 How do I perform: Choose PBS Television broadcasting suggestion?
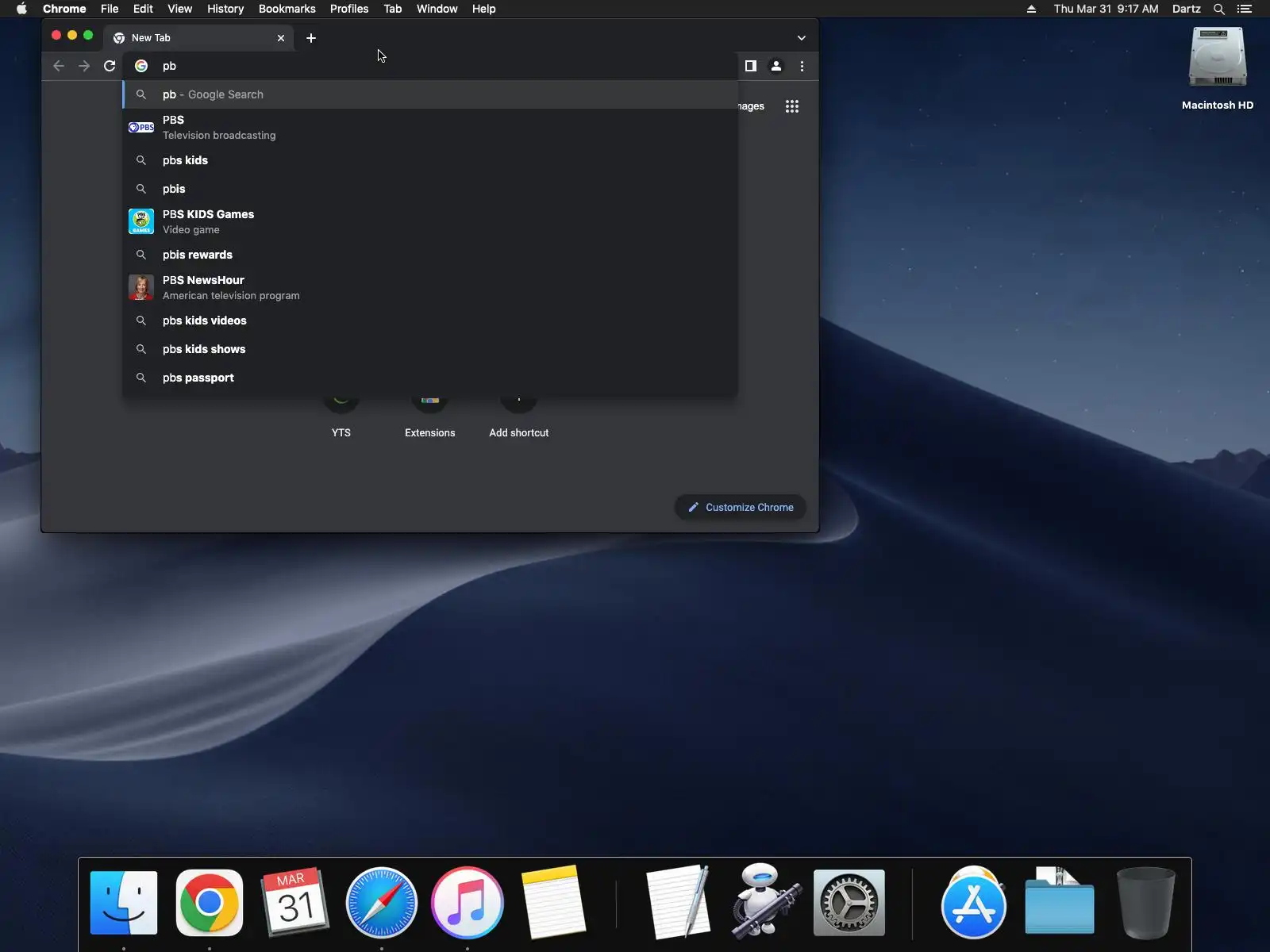tap(430, 127)
